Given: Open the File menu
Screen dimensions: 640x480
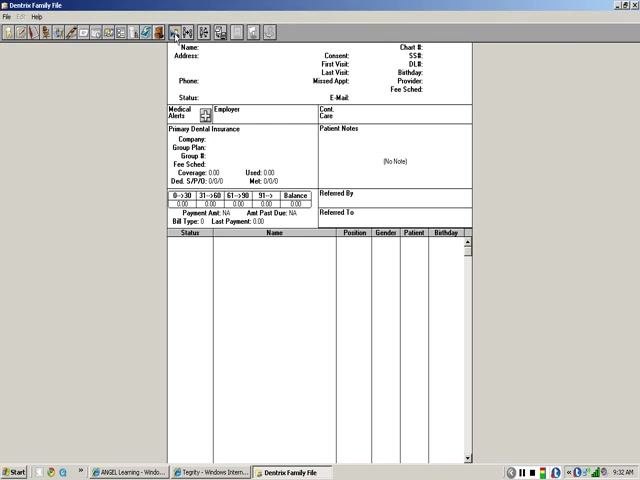Looking at the screenshot, I should [7, 17].
